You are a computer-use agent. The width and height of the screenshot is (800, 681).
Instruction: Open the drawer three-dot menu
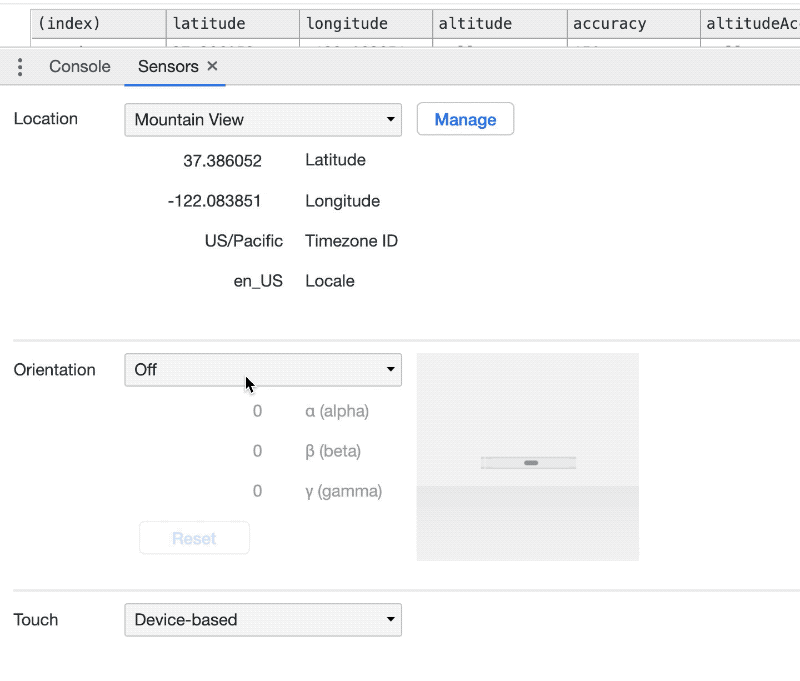pos(20,67)
